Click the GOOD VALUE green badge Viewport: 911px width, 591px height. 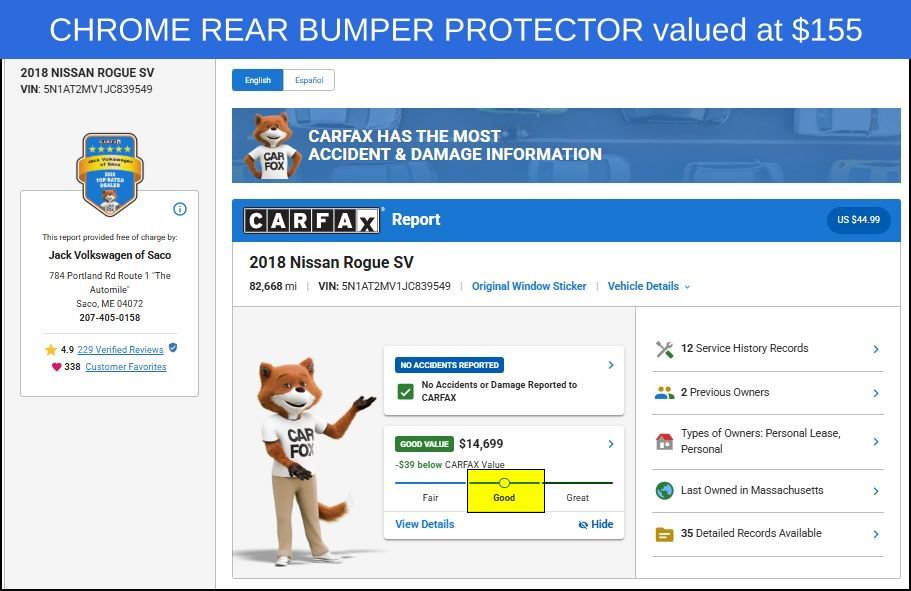coord(424,444)
